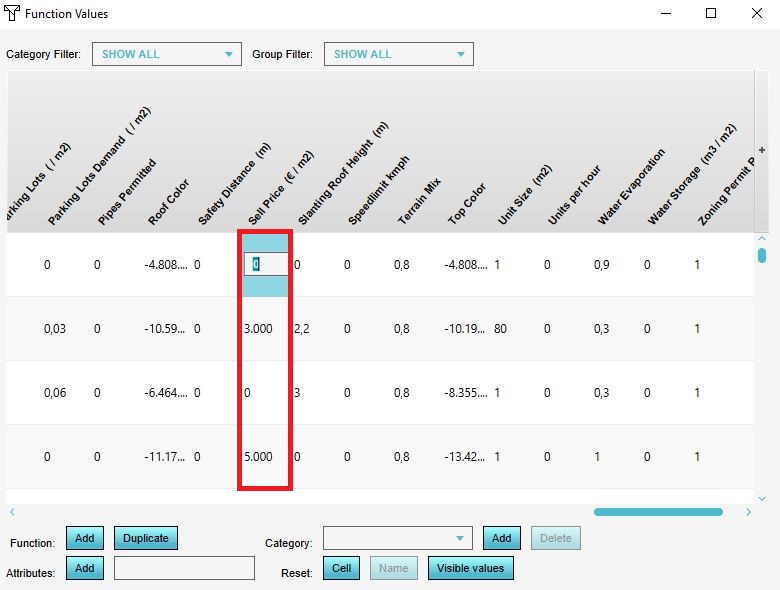Screen dimensions: 780x590
Task: Click the horizontal scrollbar right arrow
Action: click(x=748, y=512)
